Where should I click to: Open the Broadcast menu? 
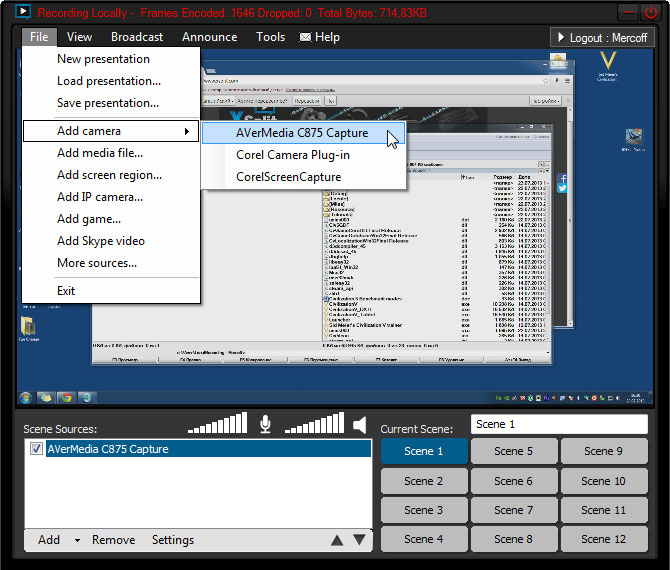137,37
